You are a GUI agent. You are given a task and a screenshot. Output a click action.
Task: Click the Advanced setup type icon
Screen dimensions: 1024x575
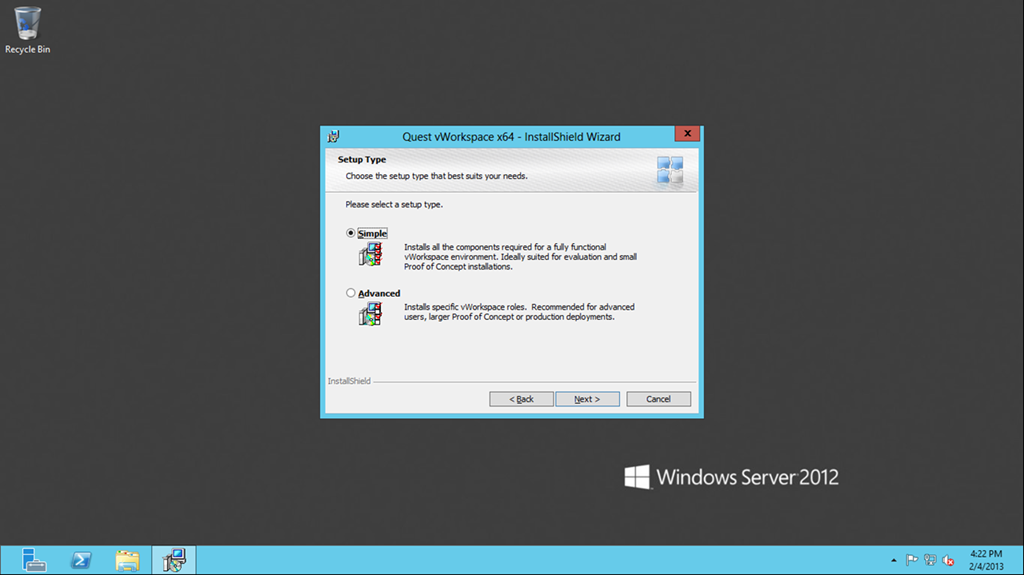tap(370, 314)
